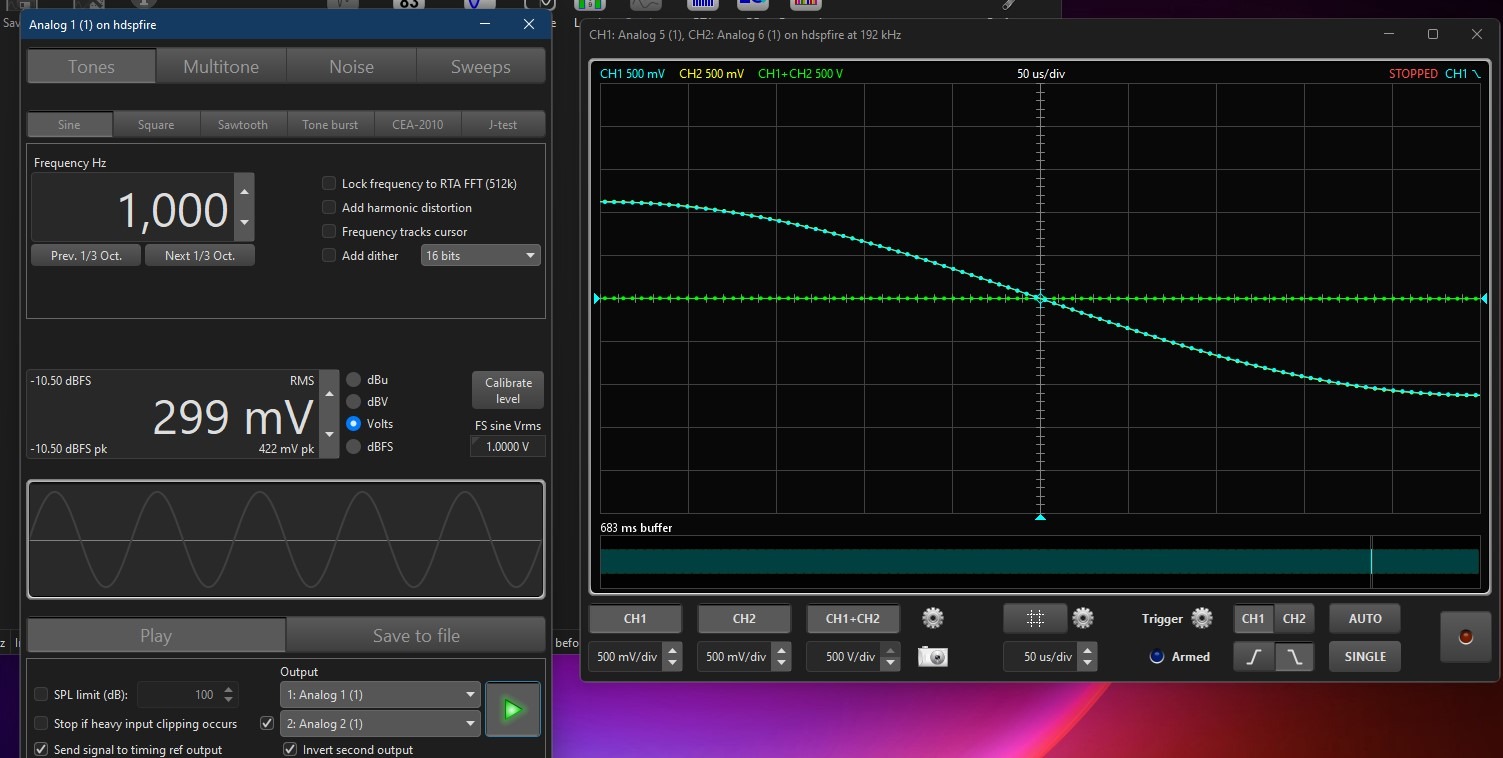Viewport: 1503px width, 758px height.
Task: Click the red record button in scope
Action: tap(1466, 637)
